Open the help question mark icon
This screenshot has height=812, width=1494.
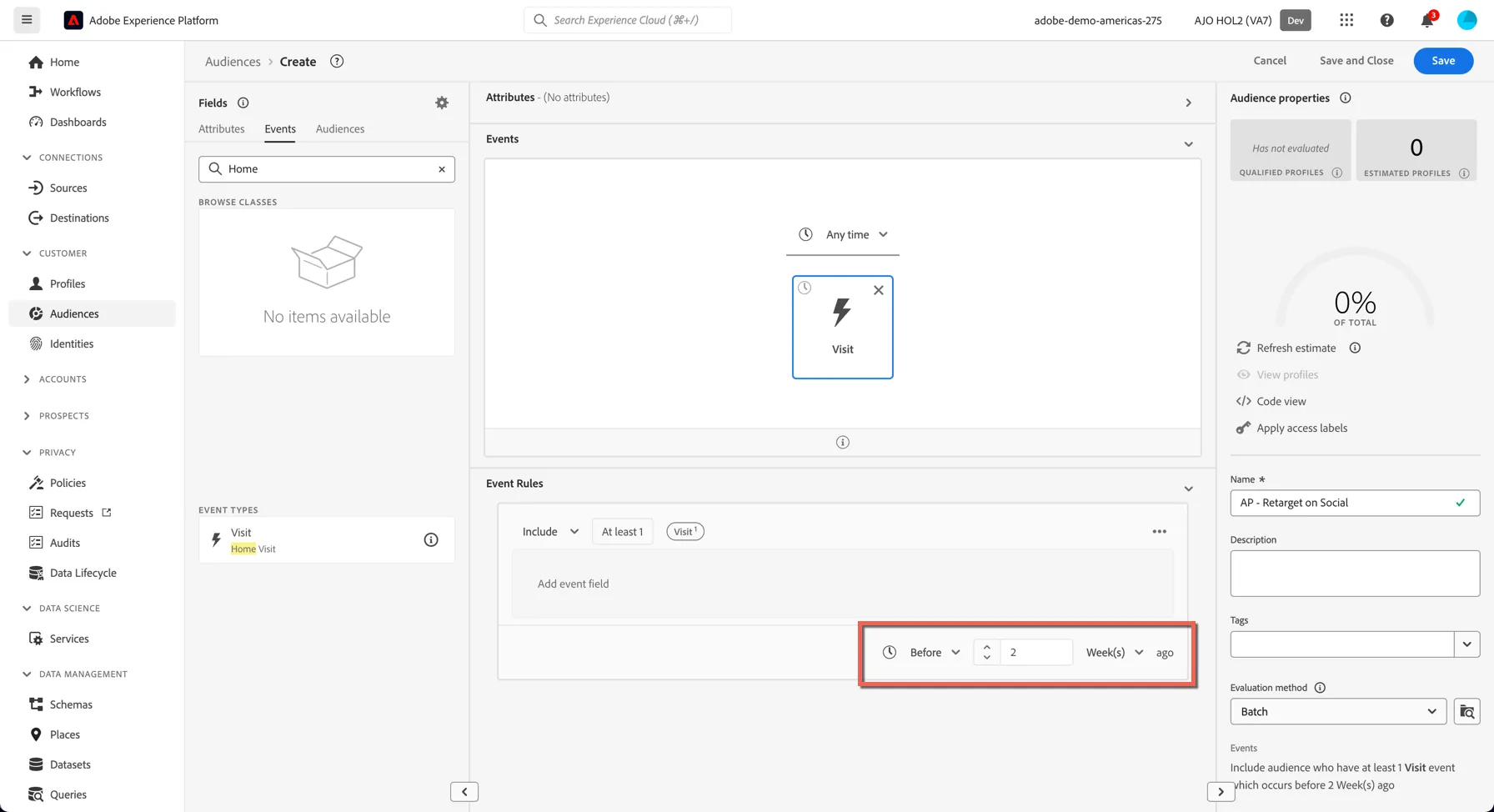(x=1386, y=20)
